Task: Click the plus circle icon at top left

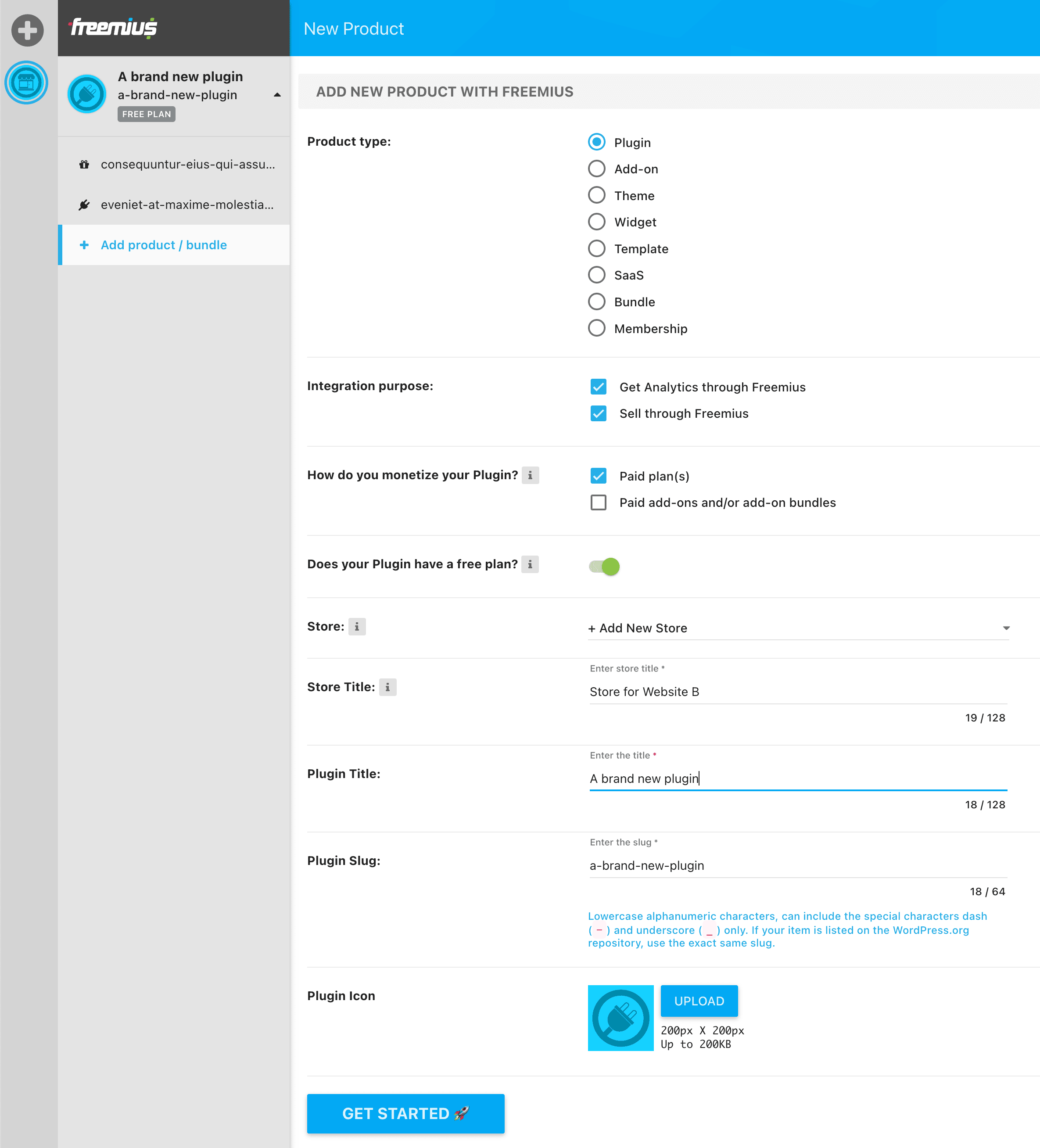Action: point(27,30)
